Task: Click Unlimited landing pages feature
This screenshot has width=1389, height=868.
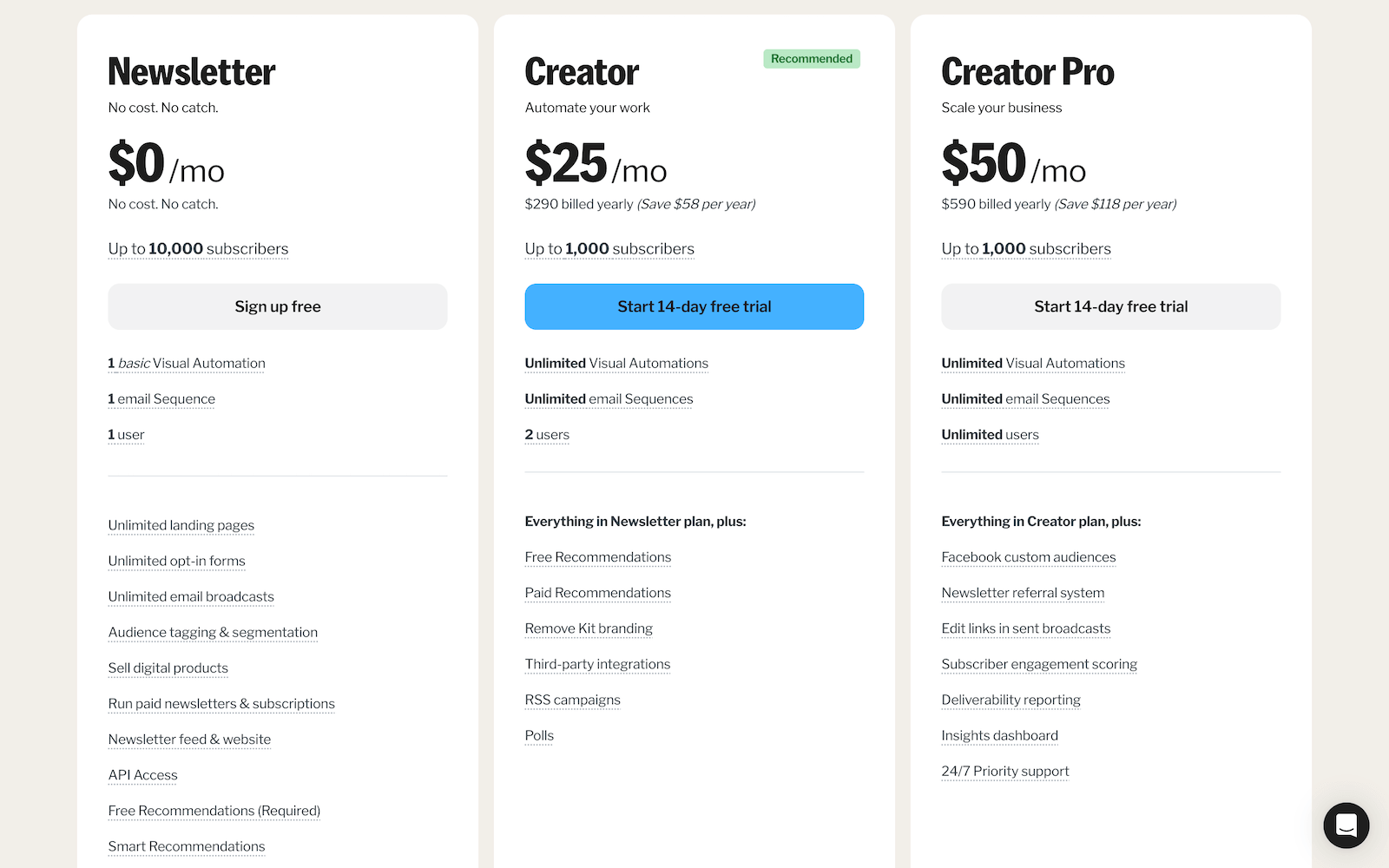Action: pos(181,525)
